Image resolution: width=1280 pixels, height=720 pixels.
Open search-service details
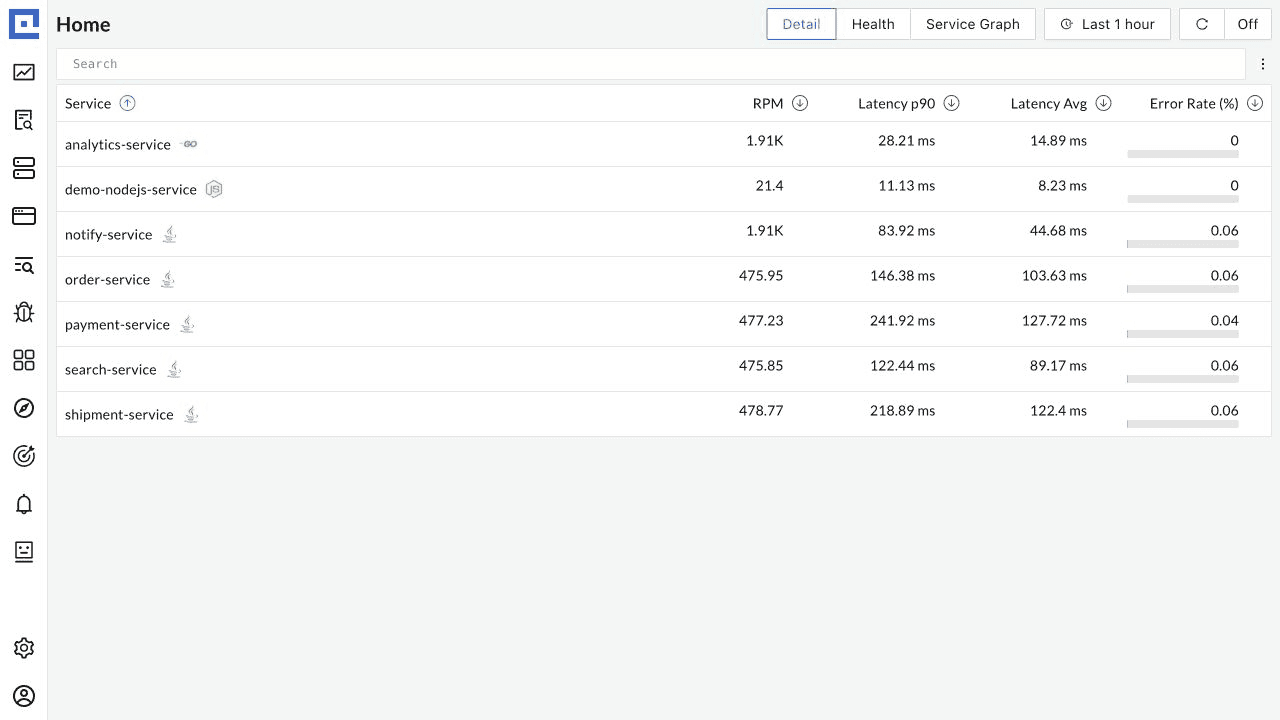coord(111,369)
